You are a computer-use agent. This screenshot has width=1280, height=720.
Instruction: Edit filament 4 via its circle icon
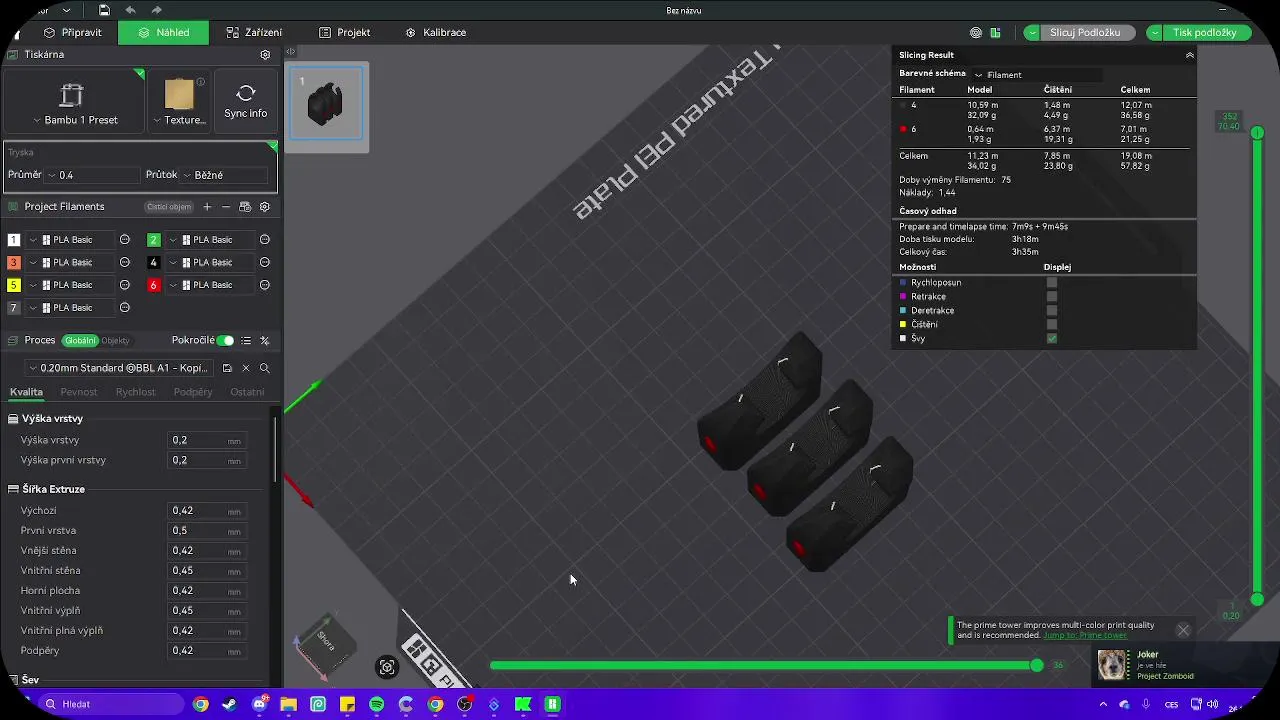265,262
